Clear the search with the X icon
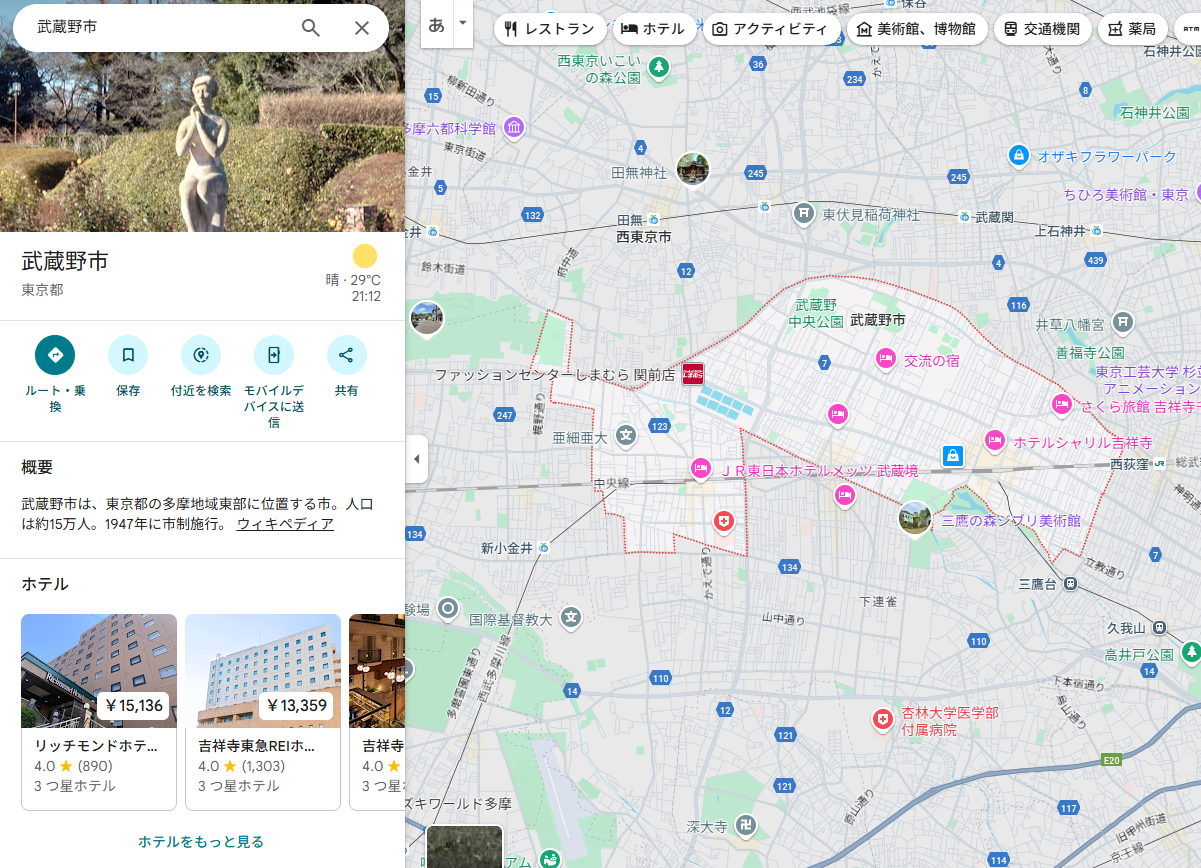 tap(362, 28)
